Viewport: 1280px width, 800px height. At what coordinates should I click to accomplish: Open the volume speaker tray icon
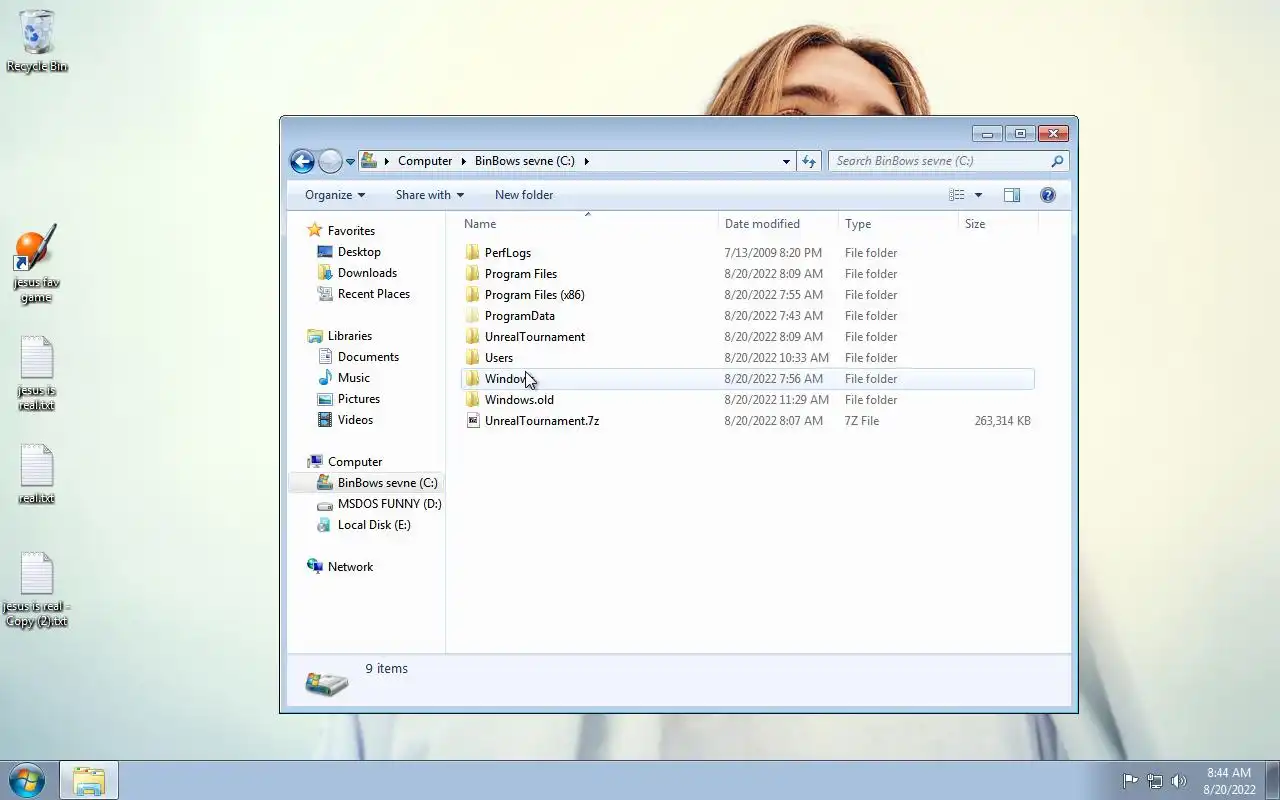point(1178,781)
